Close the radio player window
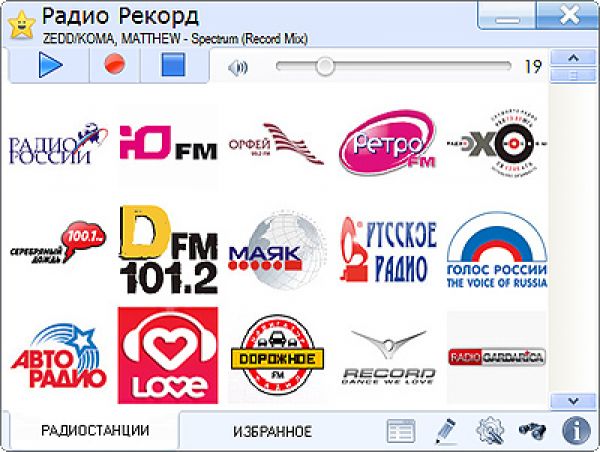The image size is (600, 452). click(568, 15)
